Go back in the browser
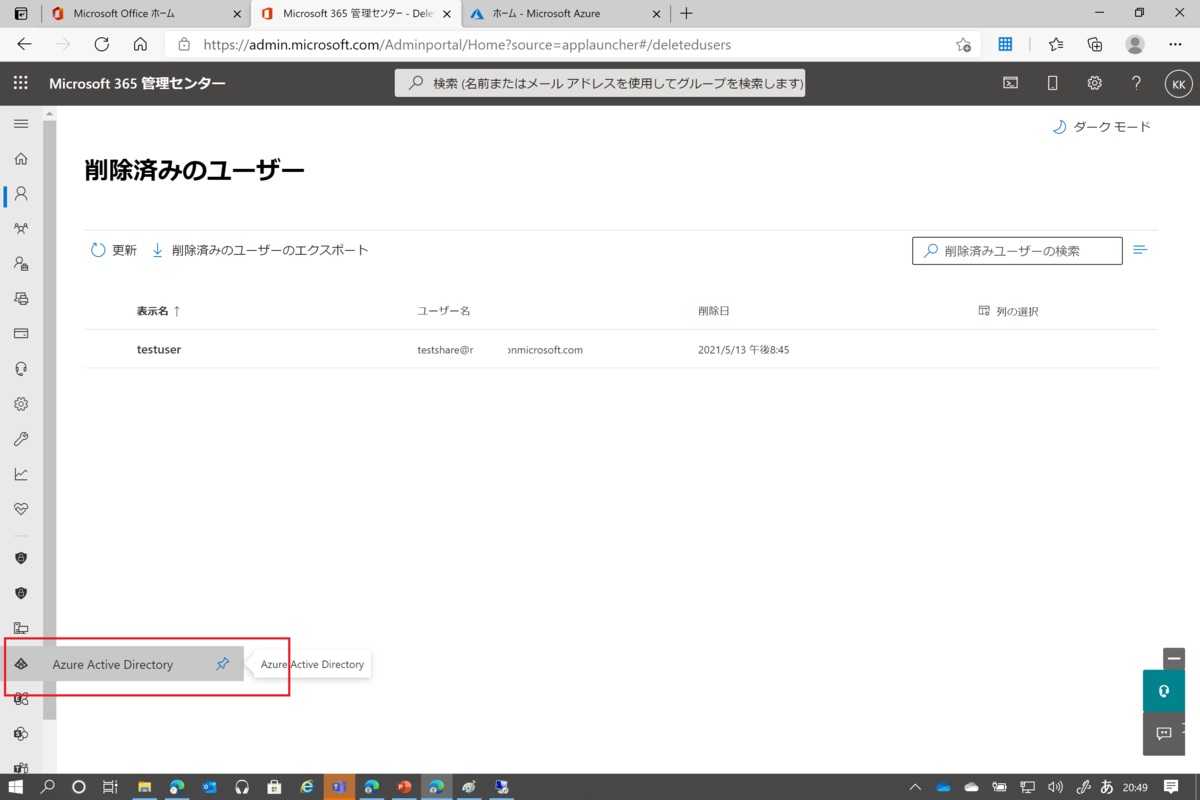1200x800 pixels. (25, 44)
